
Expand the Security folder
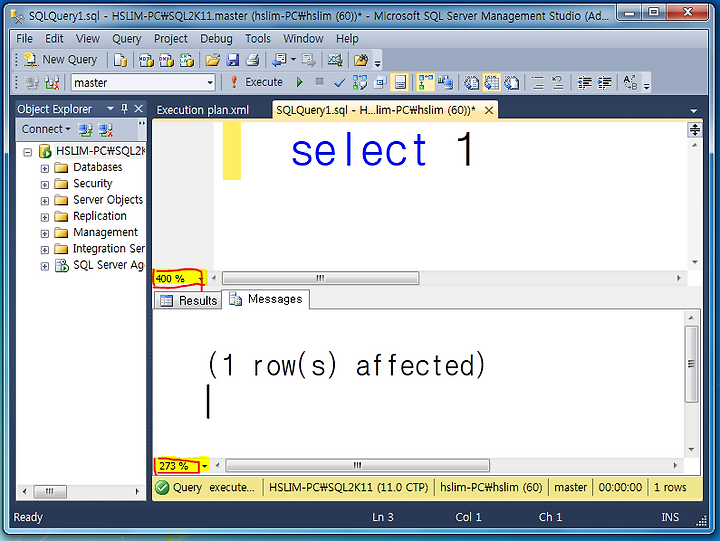coord(45,185)
